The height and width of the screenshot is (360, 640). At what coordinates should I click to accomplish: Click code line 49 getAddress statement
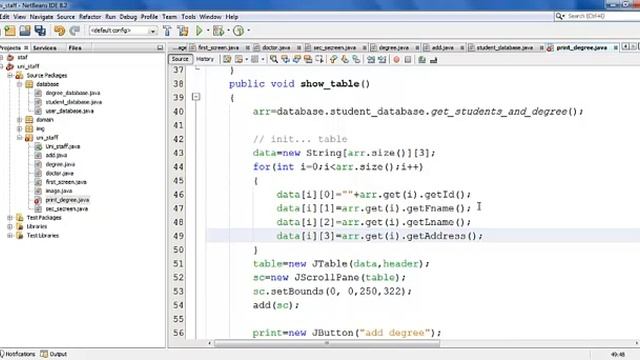point(379,236)
